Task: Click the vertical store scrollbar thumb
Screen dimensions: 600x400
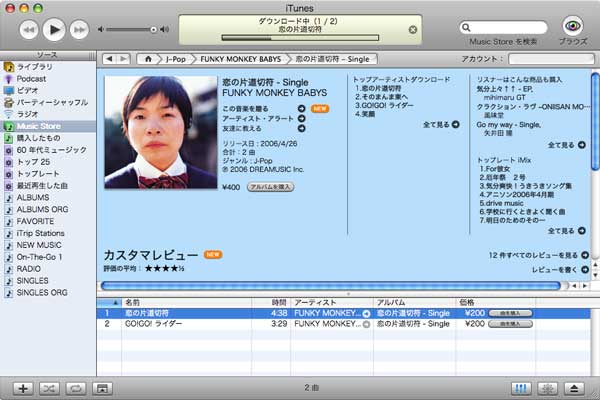Action: click(x=595, y=122)
